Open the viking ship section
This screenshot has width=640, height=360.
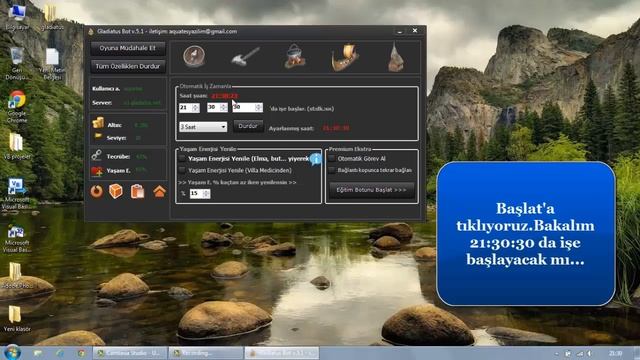point(345,58)
